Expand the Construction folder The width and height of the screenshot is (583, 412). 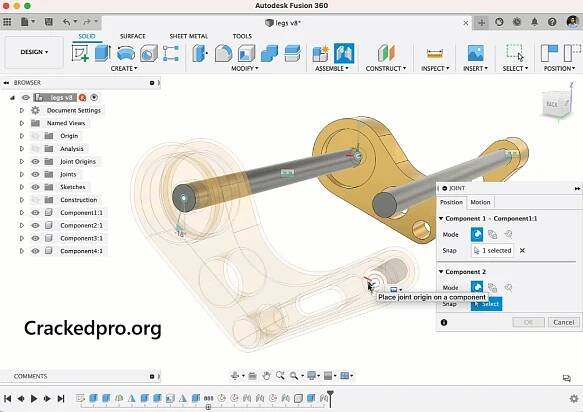tap(22, 200)
